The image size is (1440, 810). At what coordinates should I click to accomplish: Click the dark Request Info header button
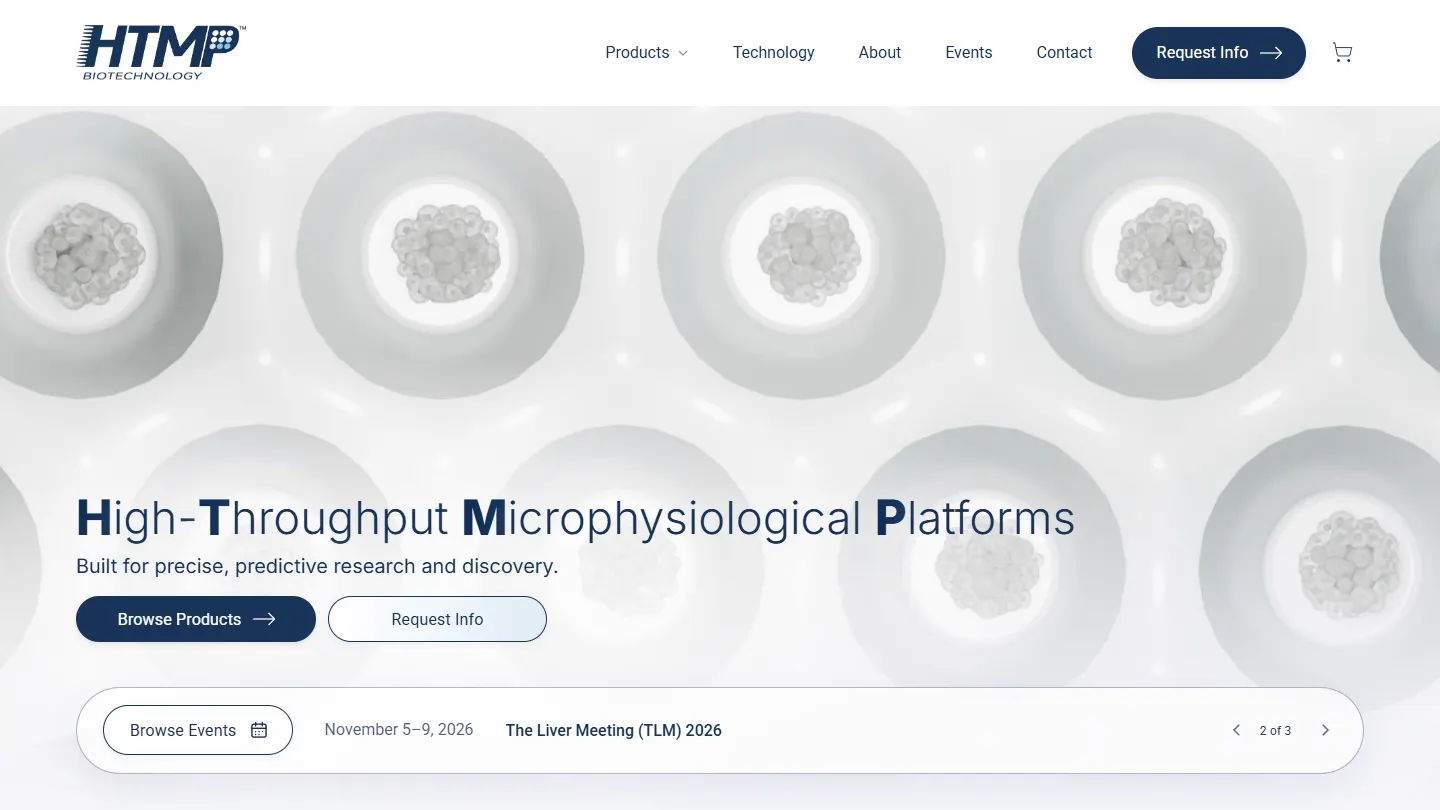pos(1218,53)
